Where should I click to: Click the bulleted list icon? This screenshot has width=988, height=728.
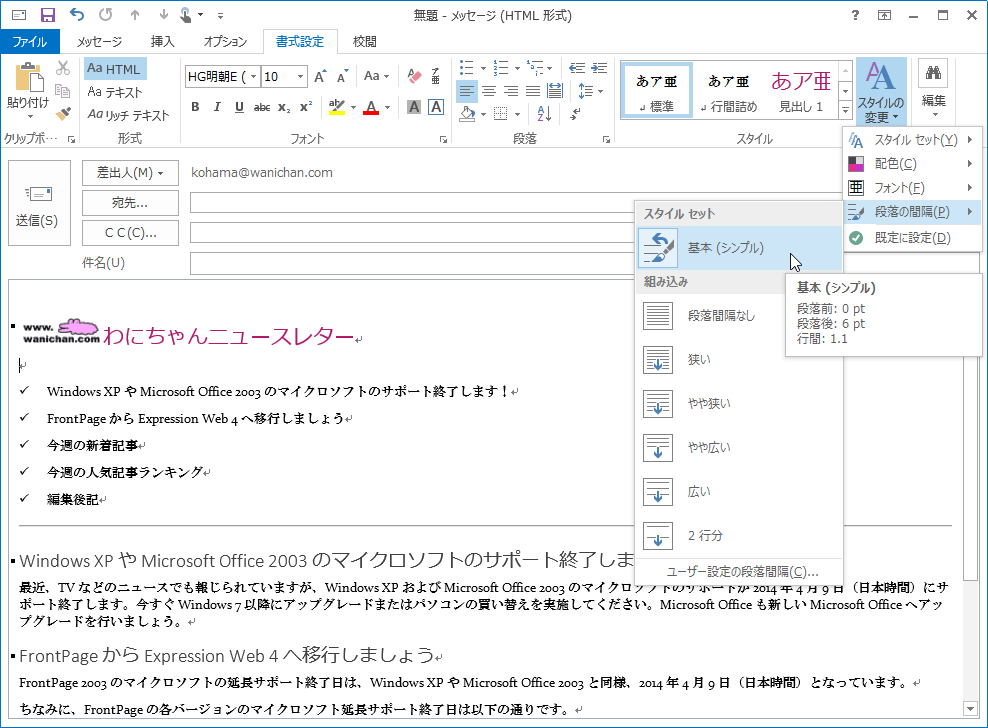466,67
